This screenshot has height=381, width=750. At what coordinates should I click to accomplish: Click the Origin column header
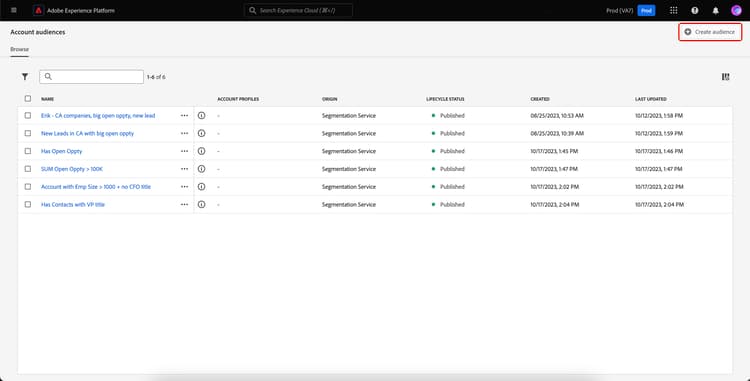point(330,99)
